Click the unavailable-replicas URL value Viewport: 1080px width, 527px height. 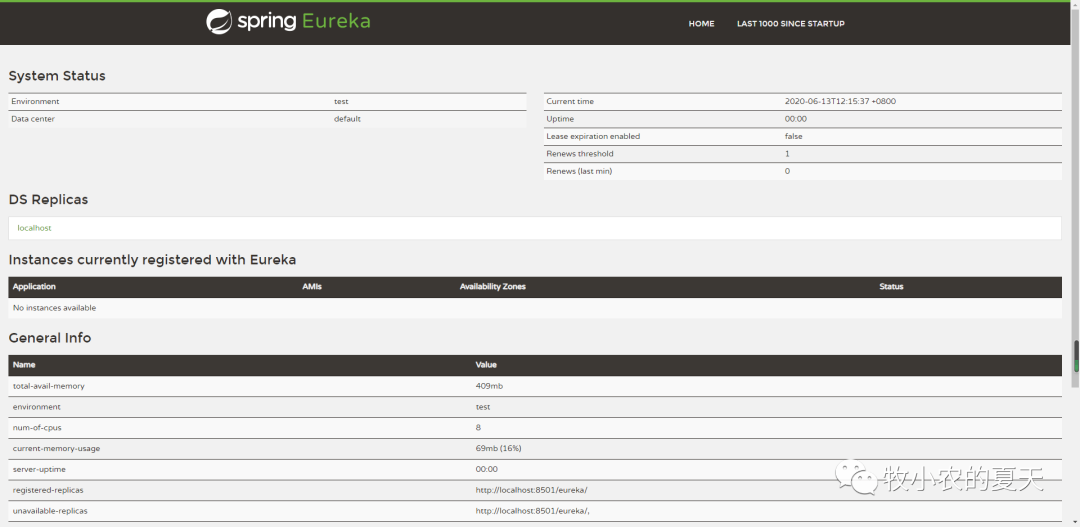pos(533,510)
